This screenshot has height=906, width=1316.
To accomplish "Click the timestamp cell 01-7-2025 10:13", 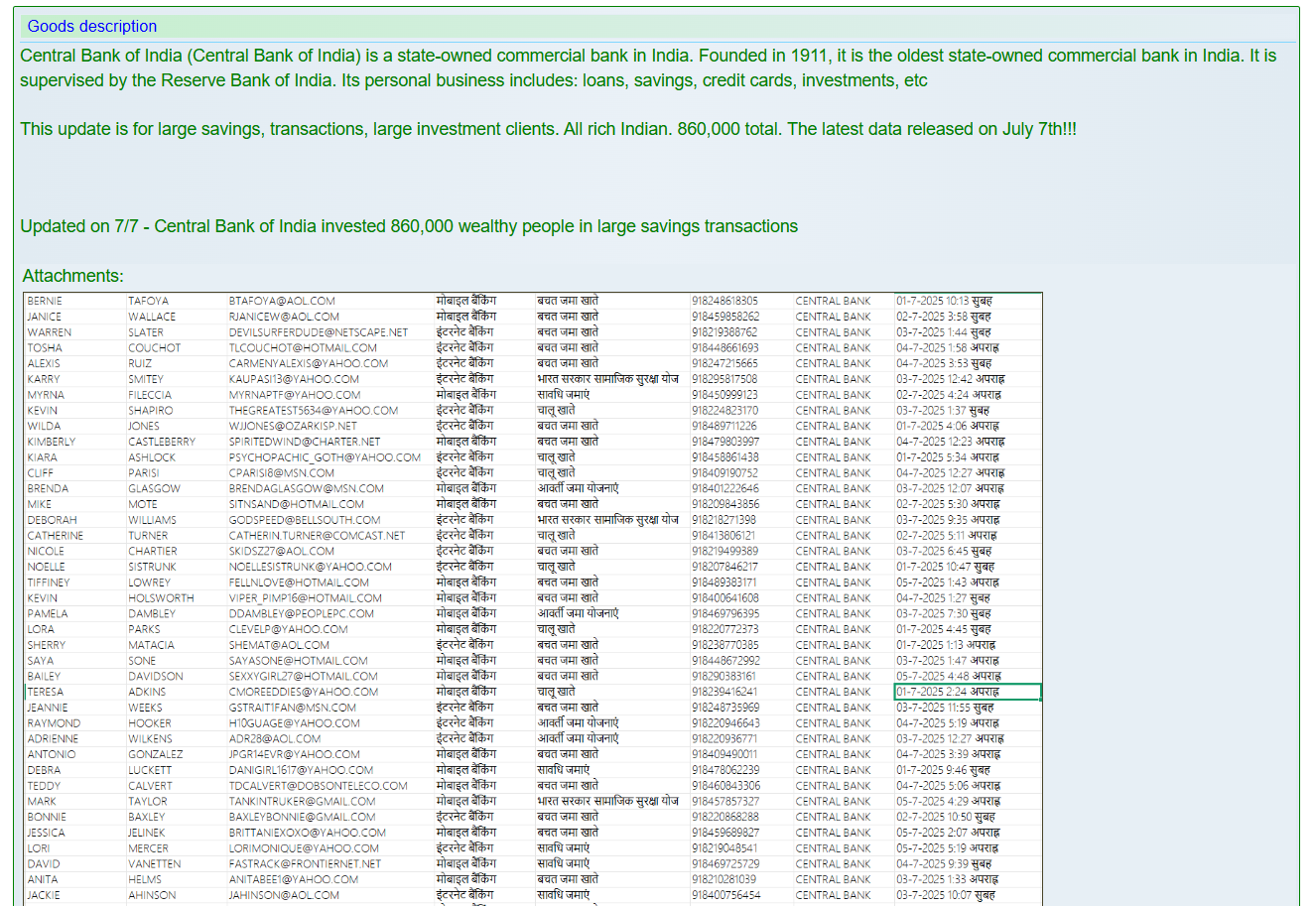I will (944, 301).
